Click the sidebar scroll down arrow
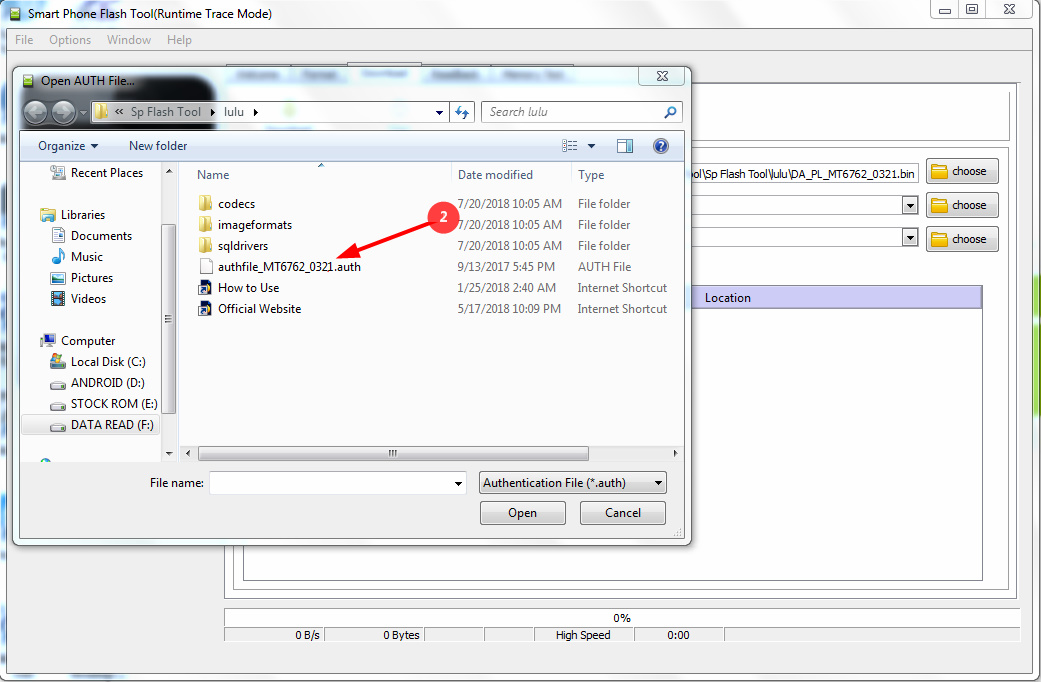Viewport: 1041px width, 682px height. (169, 454)
